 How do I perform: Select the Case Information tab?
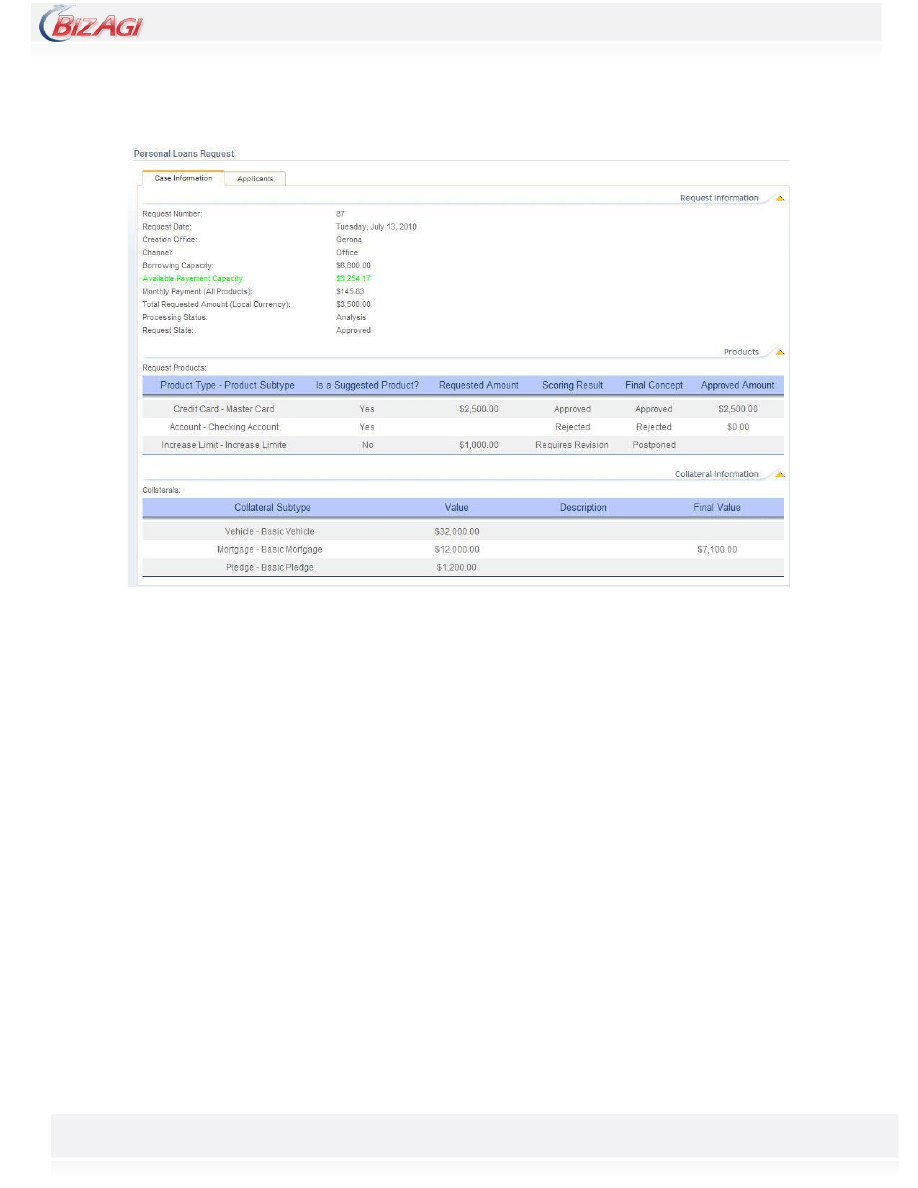(183, 178)
